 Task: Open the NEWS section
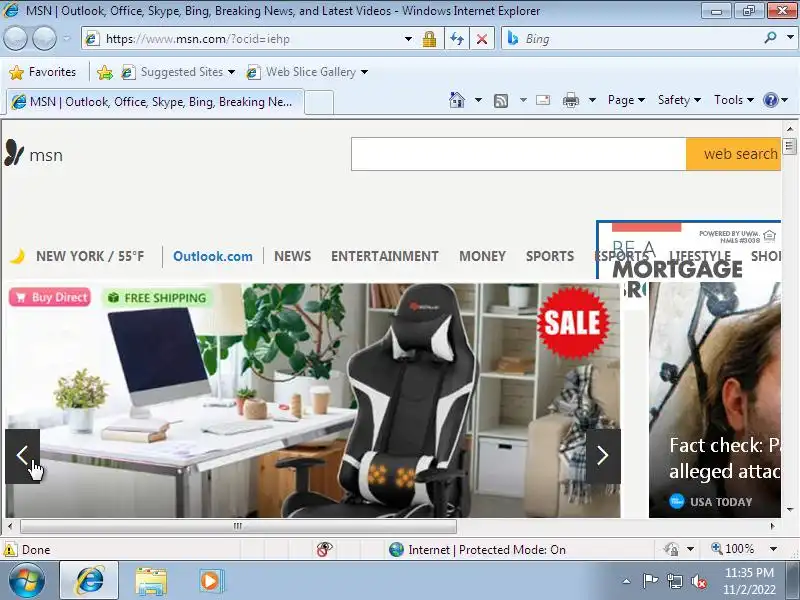click(x=292, y=256)
